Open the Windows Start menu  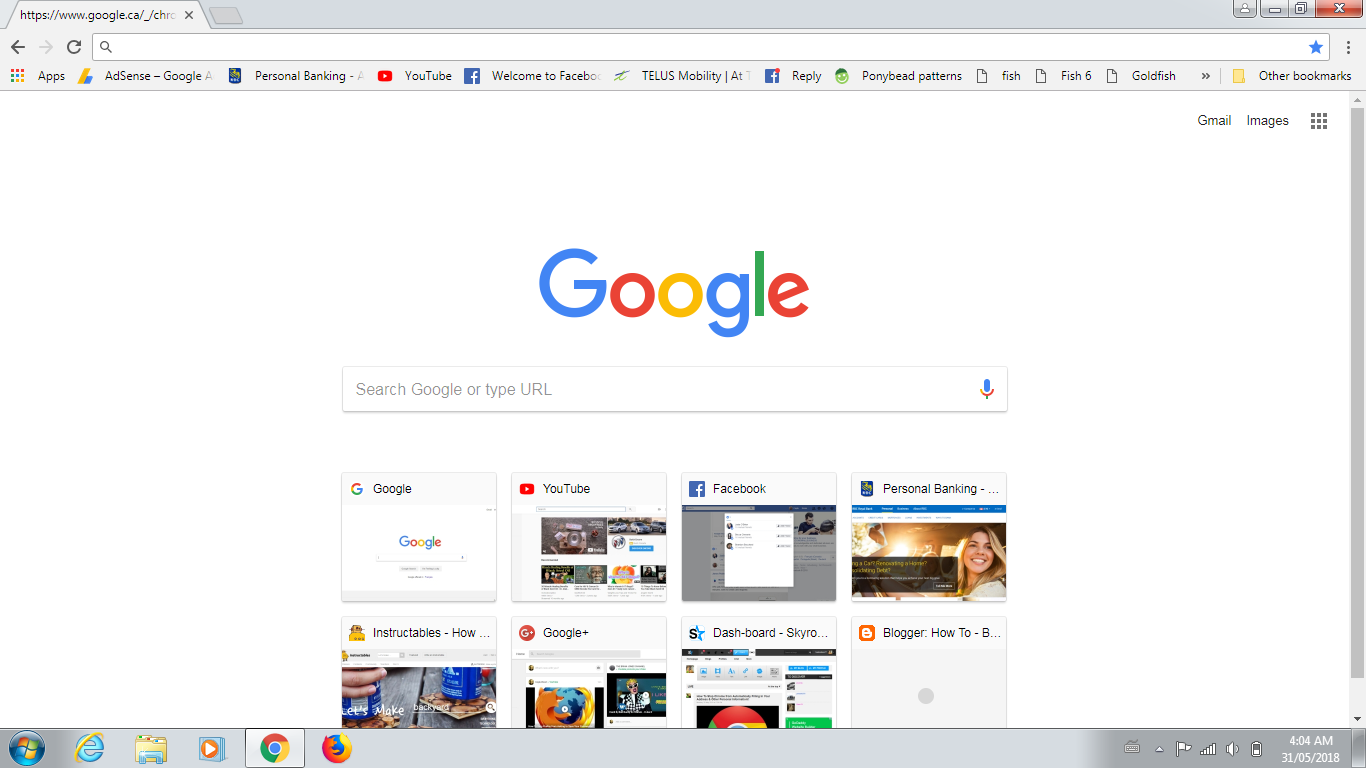coord(25,748)
